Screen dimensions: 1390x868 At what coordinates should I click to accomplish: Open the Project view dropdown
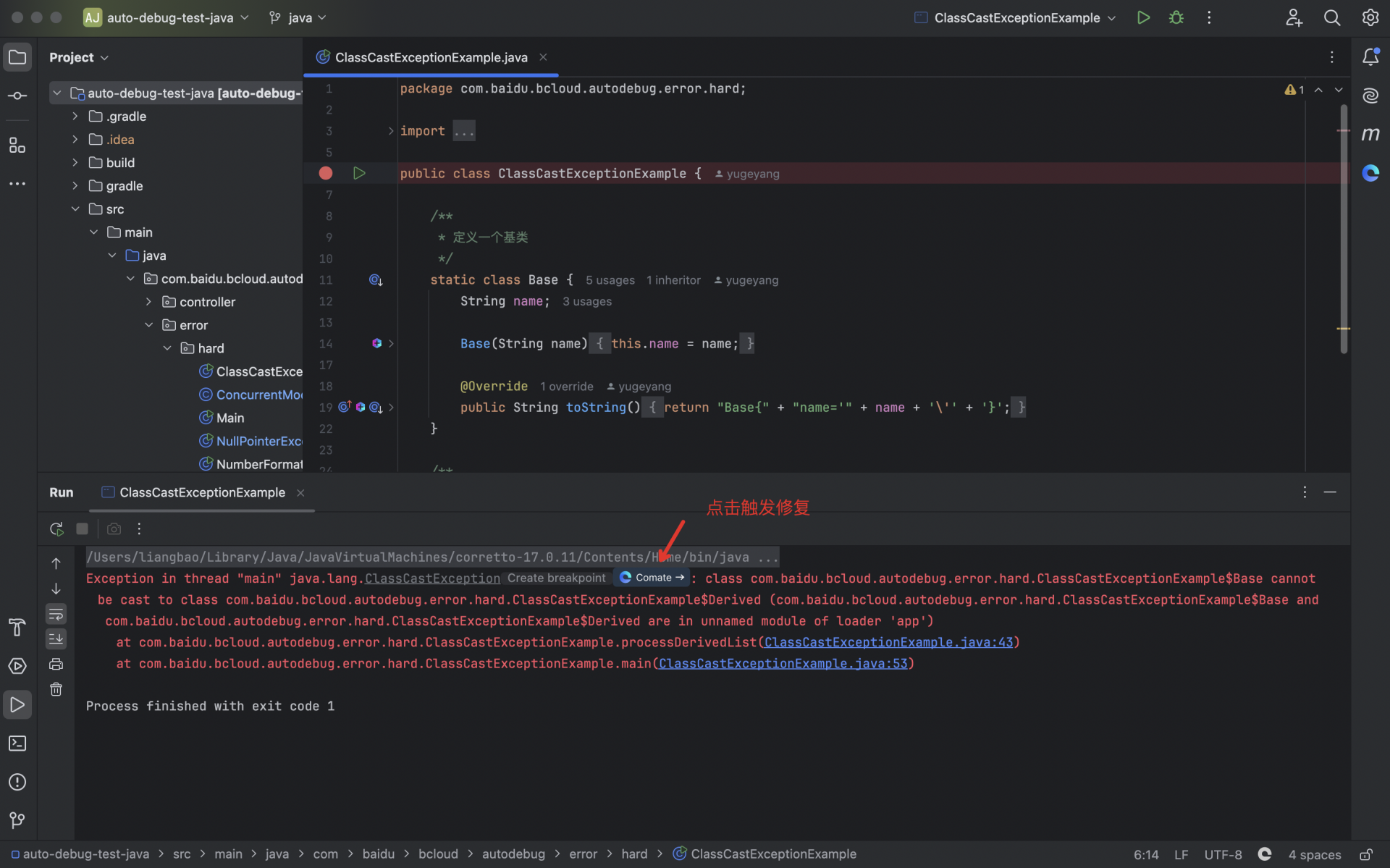pyautogui.click(x=79, y=57)
